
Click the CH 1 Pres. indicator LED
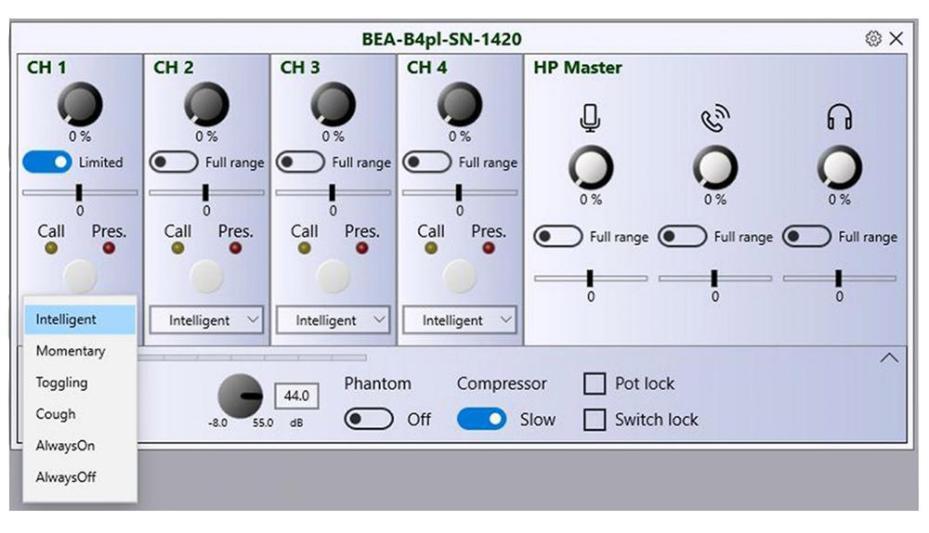[x=108, y=248]
